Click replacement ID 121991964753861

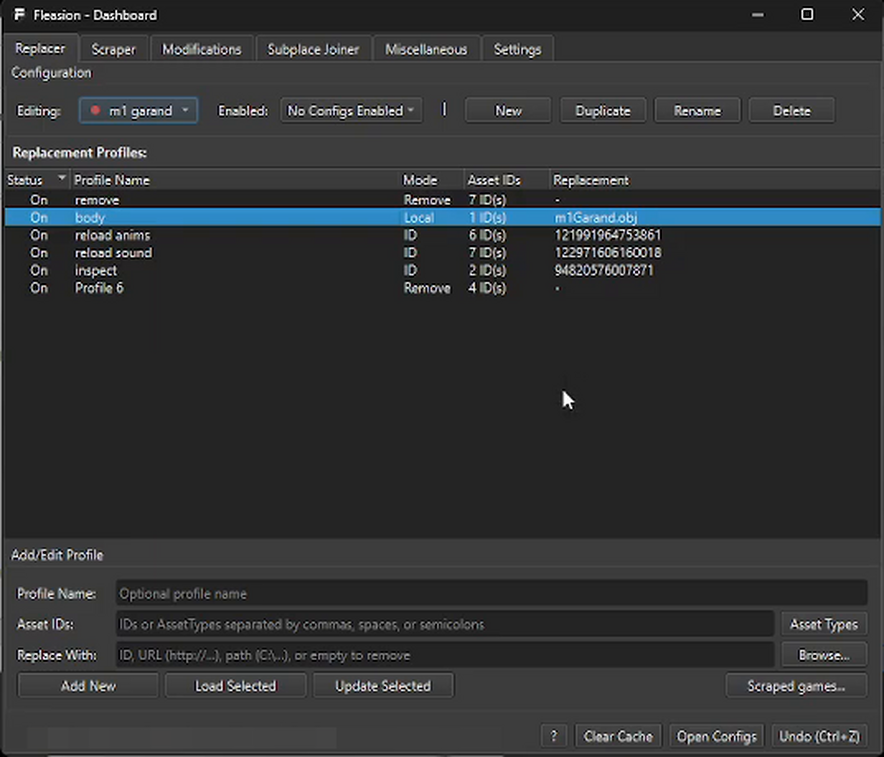tap(608, 235)
